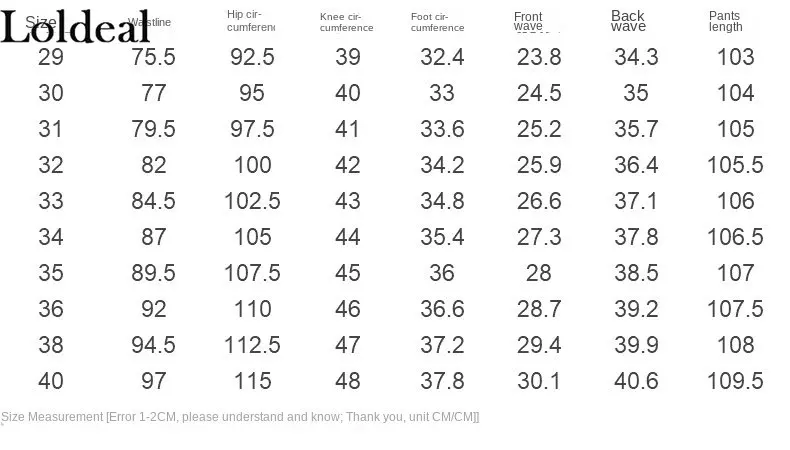Select the Foot circumference column header
The height and width of the screenshot is (450, 790).
(x=437, y=22)
